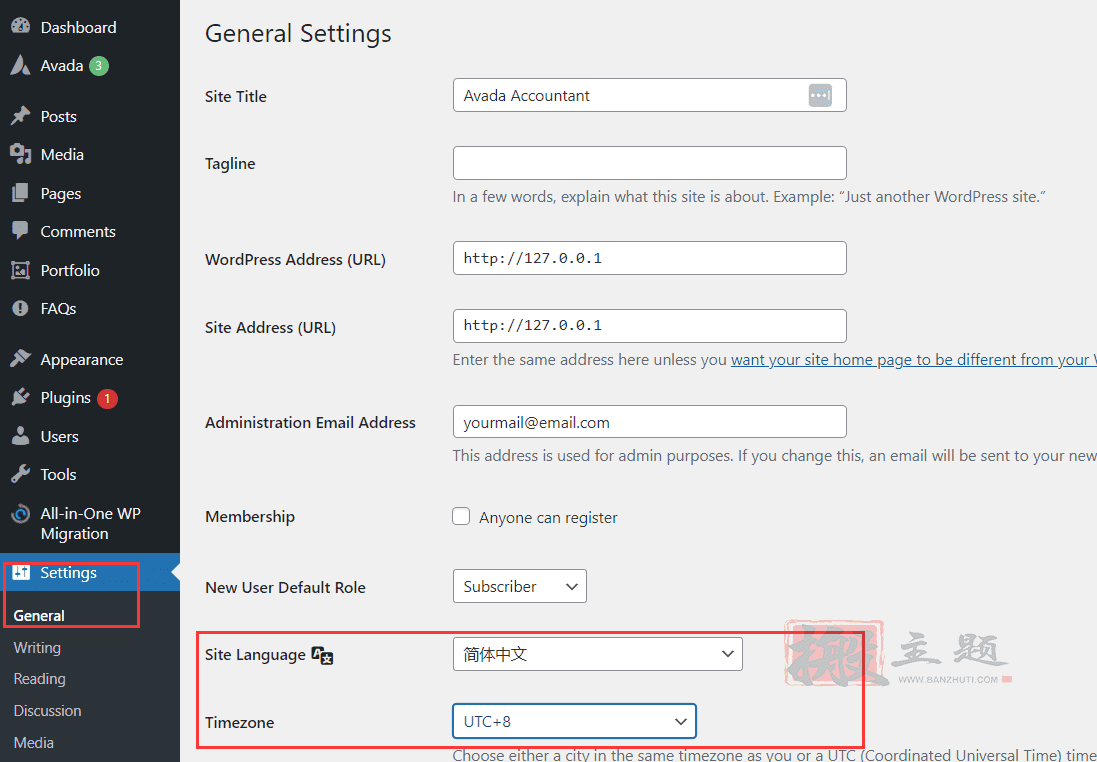Click the translation icon beside Site Language
Viewport: 1097px width, 762px height.
pyautogui.click(x=322, y=655)
